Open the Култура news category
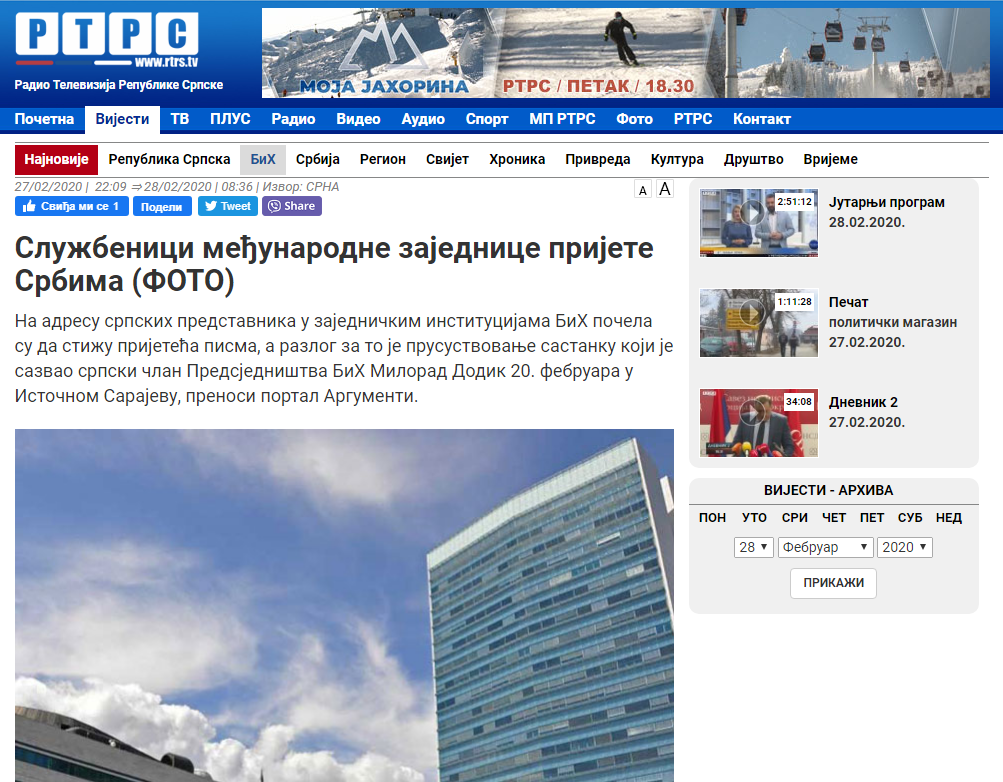 click(x=677, y=159)
